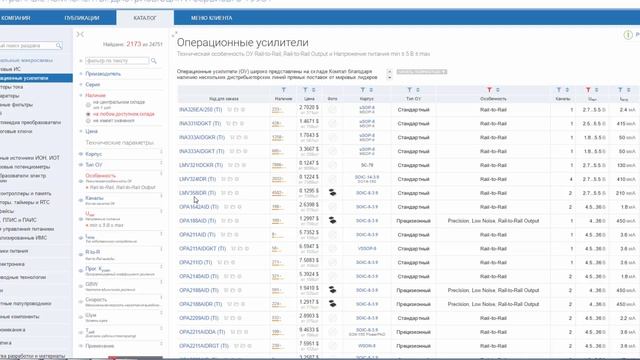The image size is (640, 360).
Task: Click the first small icon after INA326EA/250 (TI)
Action: coord(229,110)
